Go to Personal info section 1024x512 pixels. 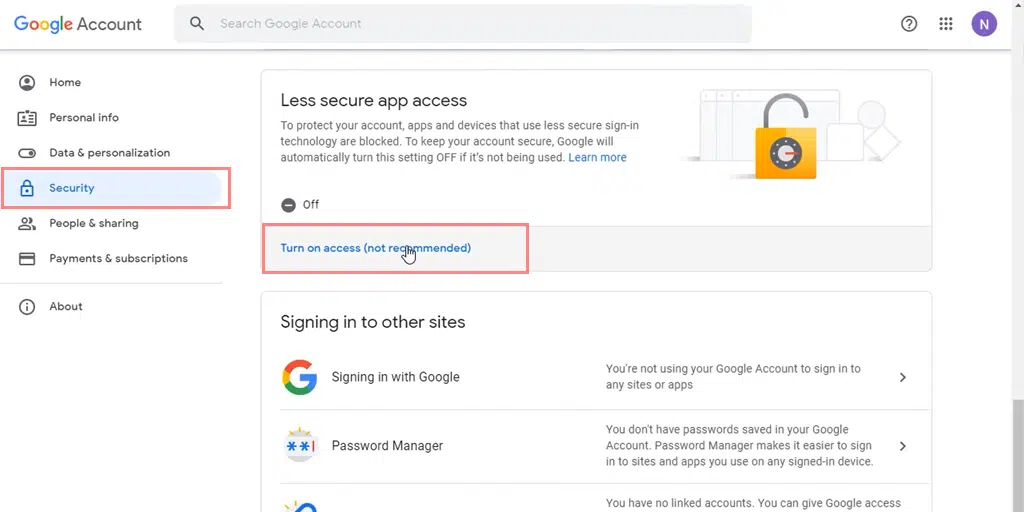pos(84,117)
